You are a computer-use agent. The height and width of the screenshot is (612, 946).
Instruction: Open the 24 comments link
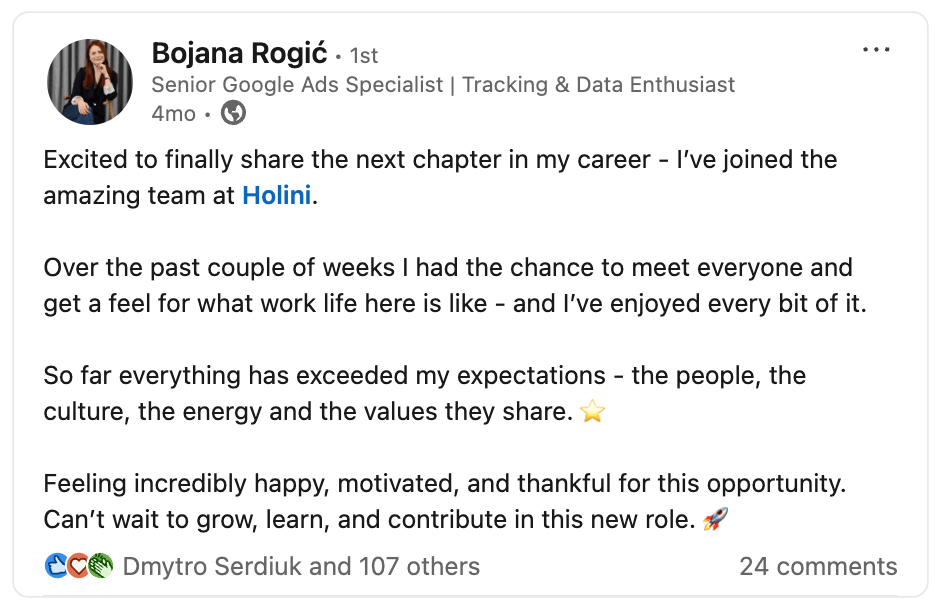point(818,567)
